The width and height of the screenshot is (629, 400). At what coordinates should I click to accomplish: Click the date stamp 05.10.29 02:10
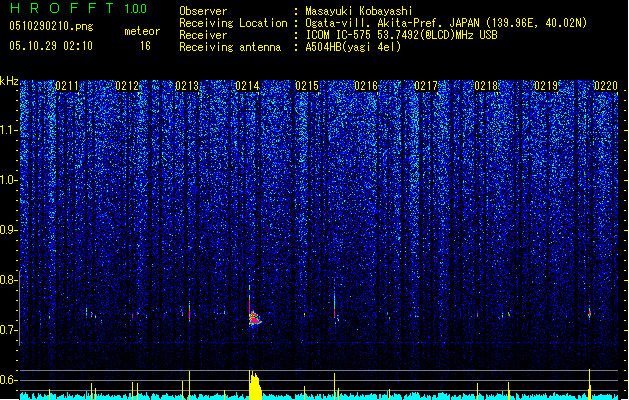51,45
